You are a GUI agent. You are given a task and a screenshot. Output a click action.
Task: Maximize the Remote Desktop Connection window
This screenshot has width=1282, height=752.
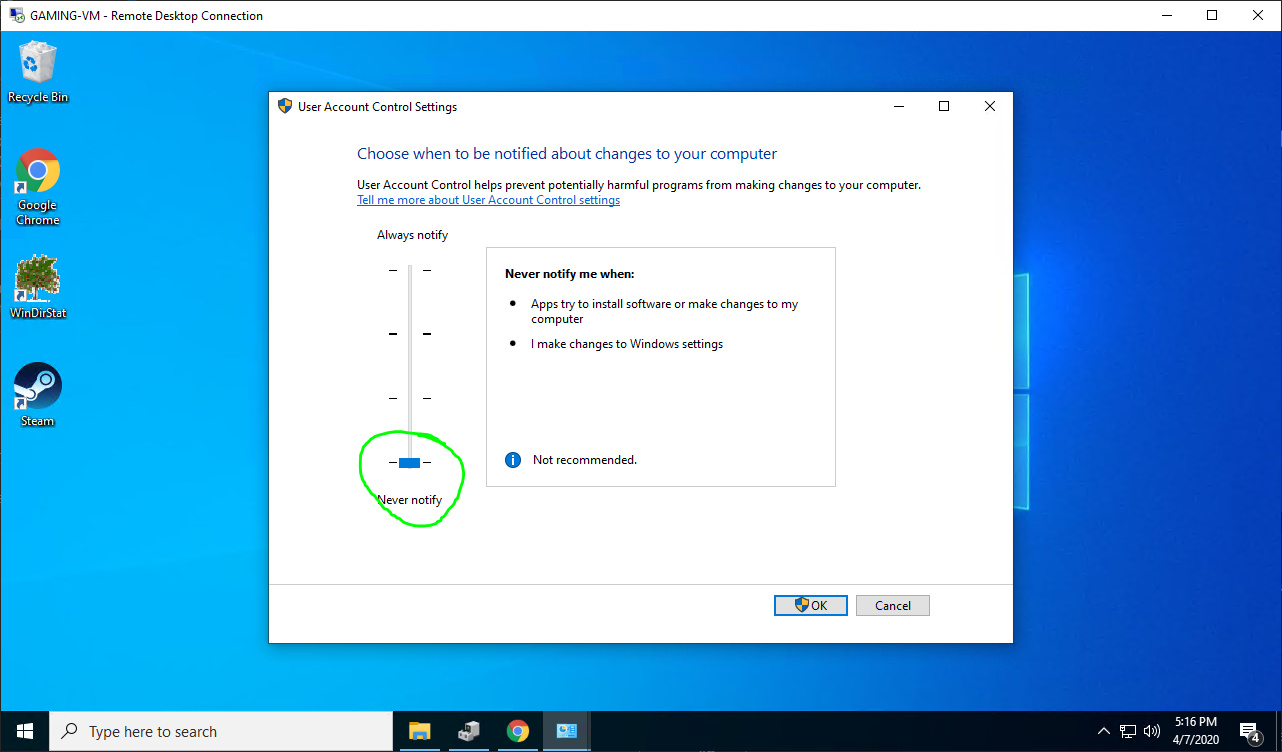click(x=1212, y=15)
